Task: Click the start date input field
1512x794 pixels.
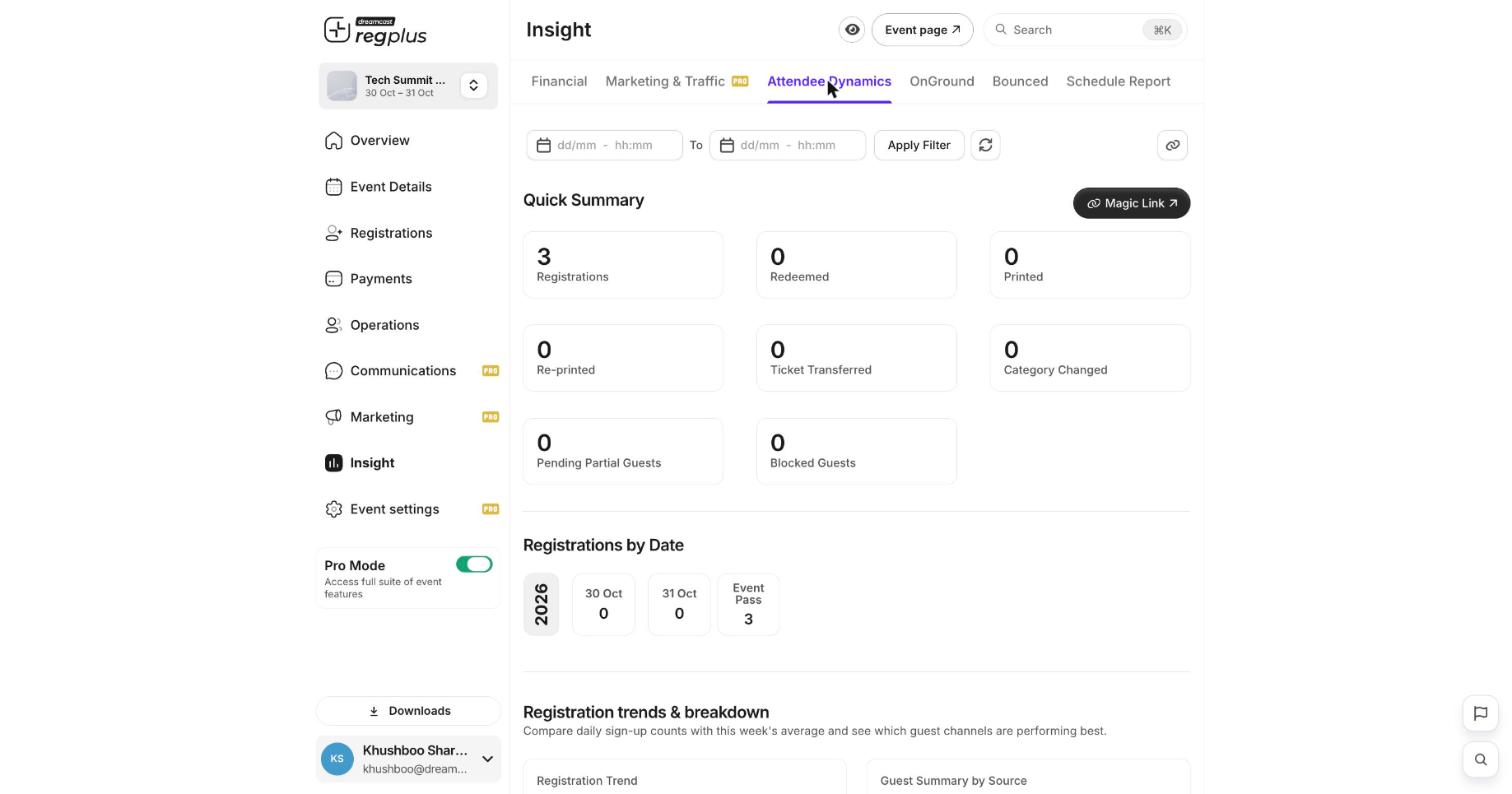Action: tap(604, 145)
